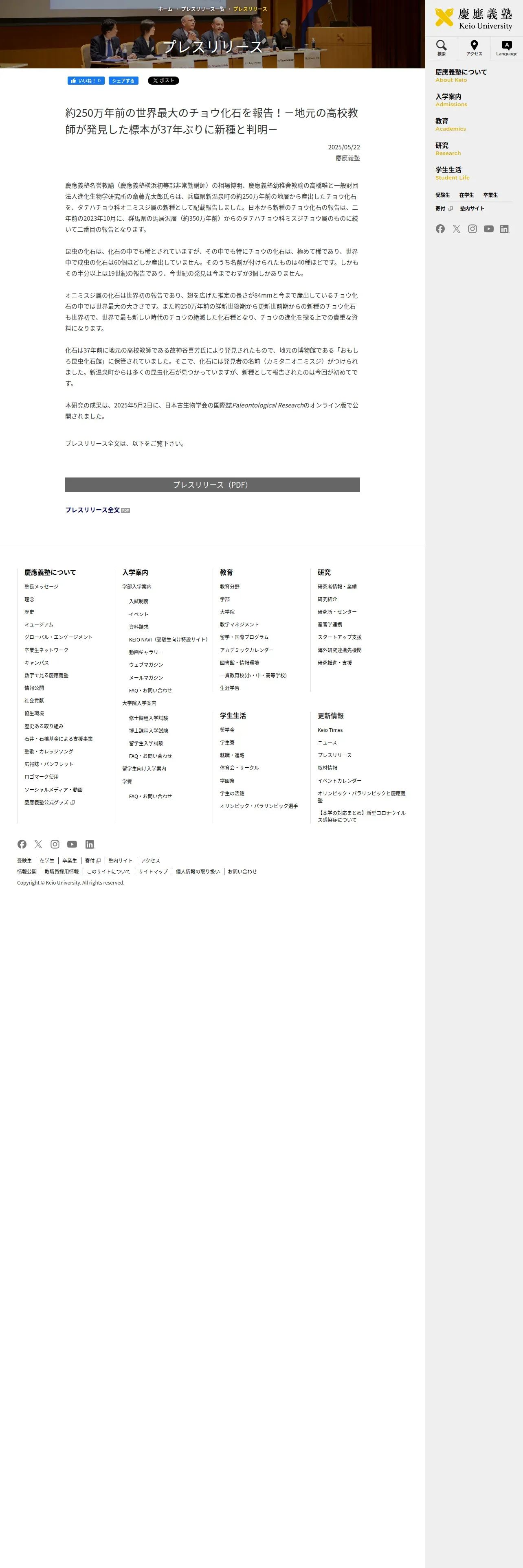Open アカデミックカレンダー footer link
Viewport: 523px width, 1568px height.
click(246, 650)
